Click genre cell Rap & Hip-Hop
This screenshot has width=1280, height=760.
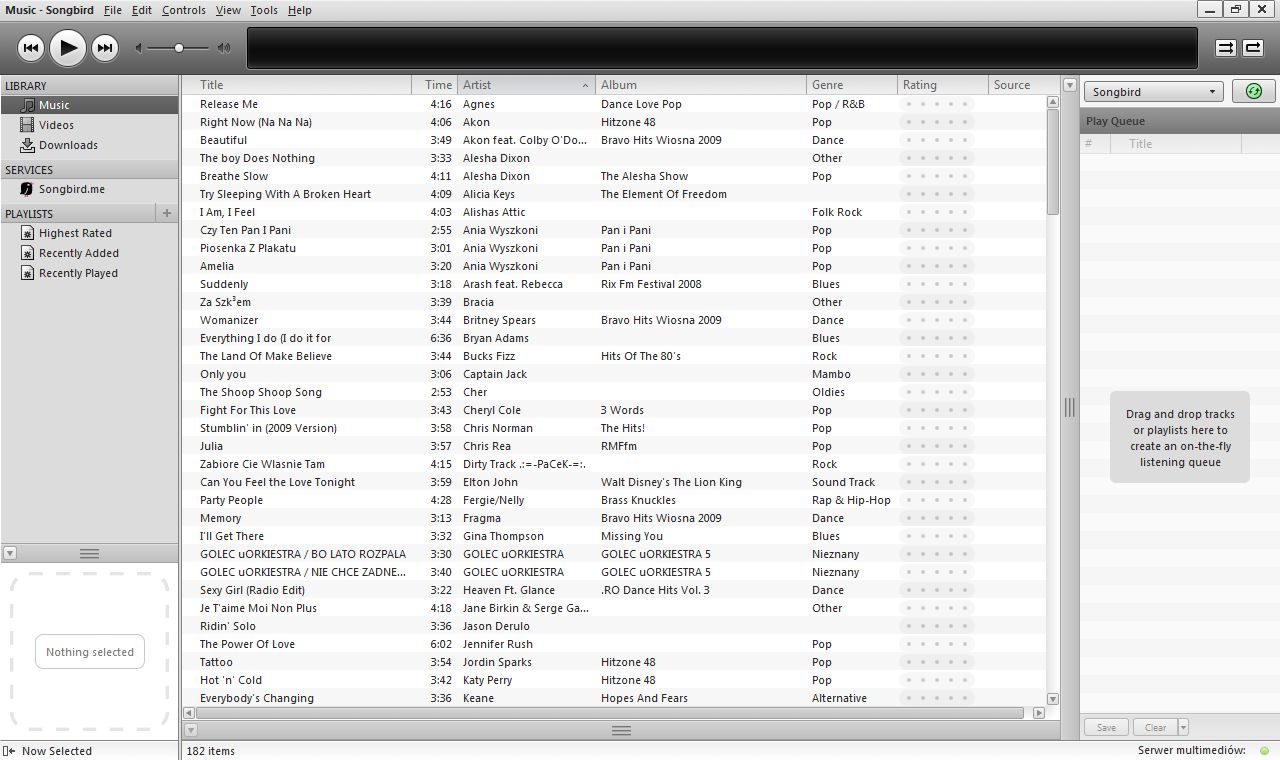point(851,500)
